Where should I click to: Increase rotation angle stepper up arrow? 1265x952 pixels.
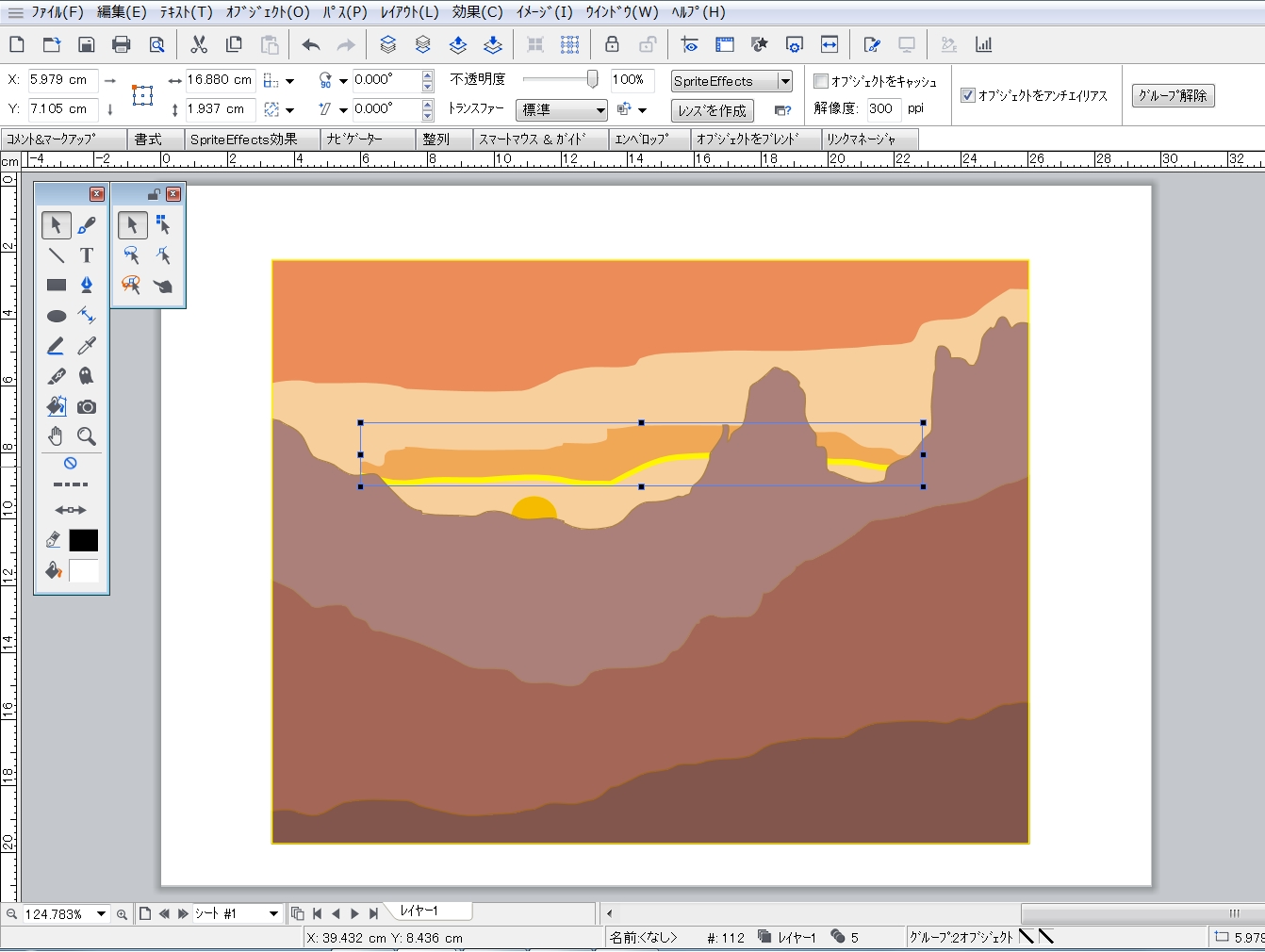tap(428, 75)
